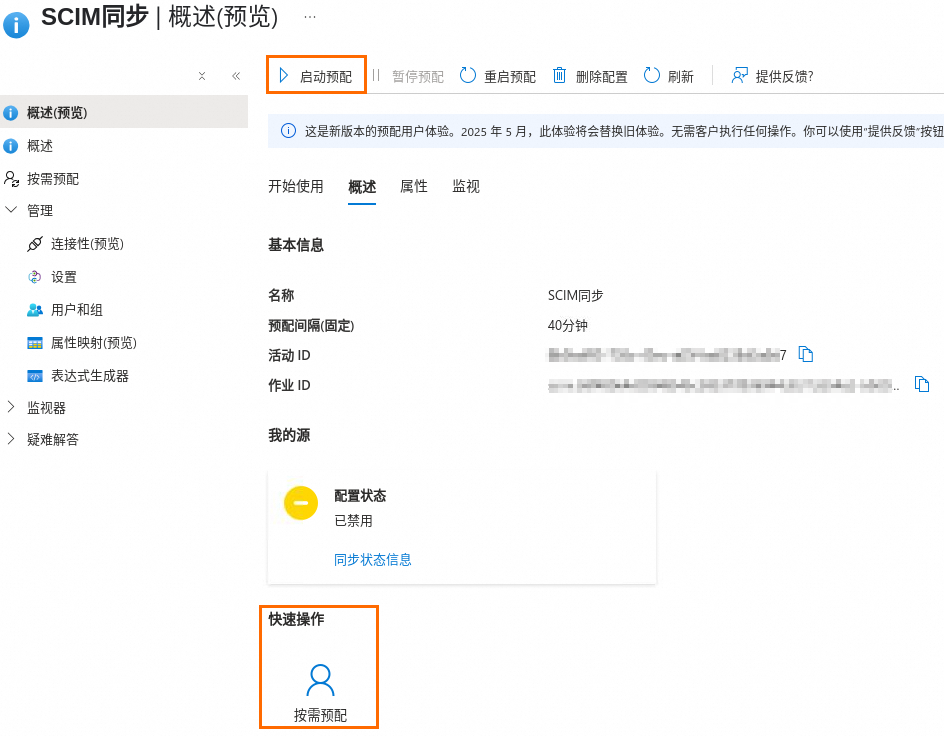Click the person-sync icon beside sidebar 按需预配
Image resolution: width=944 pixels, height=736 pixels.
11,179
